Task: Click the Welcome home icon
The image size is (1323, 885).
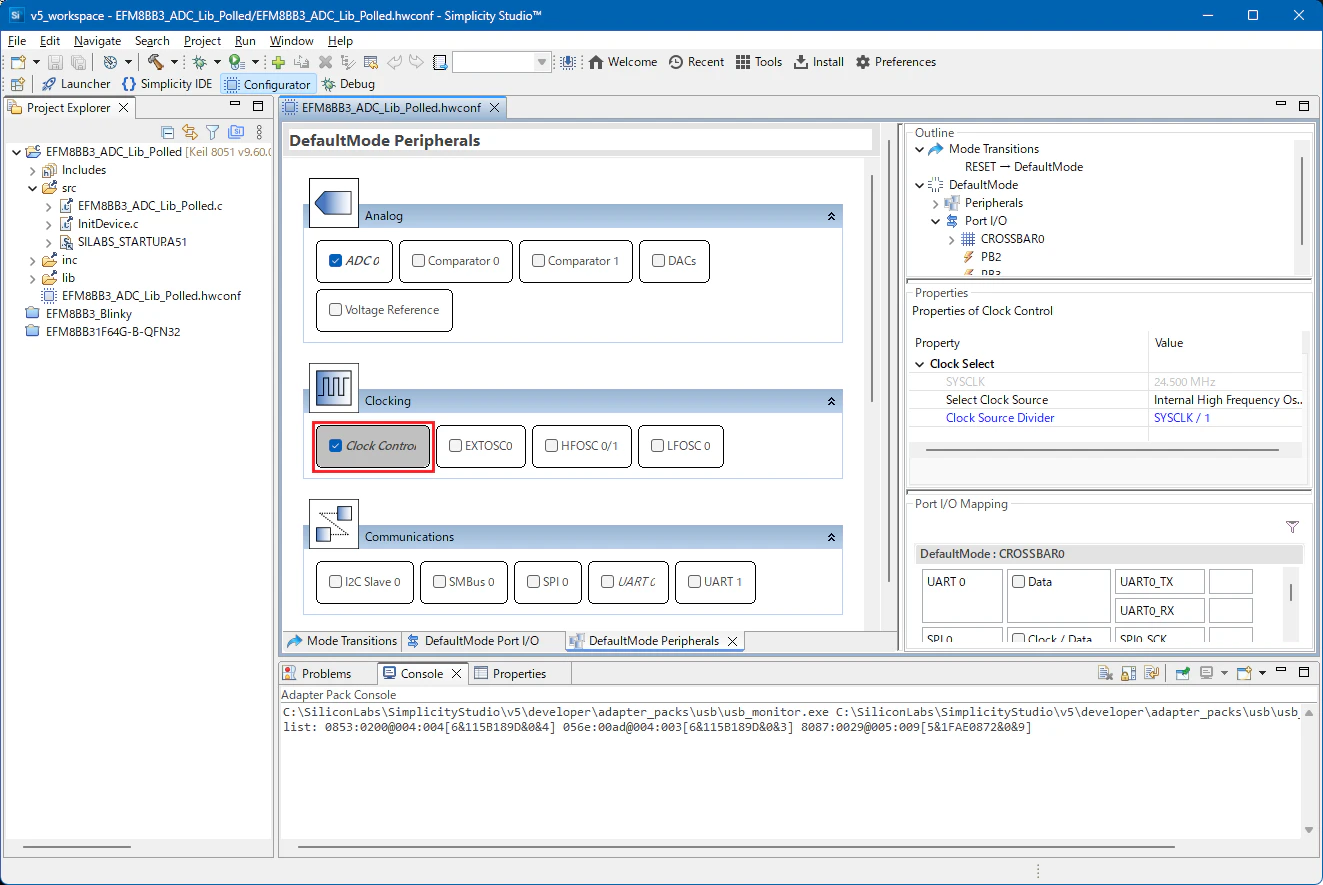Action: pos(596,62)
